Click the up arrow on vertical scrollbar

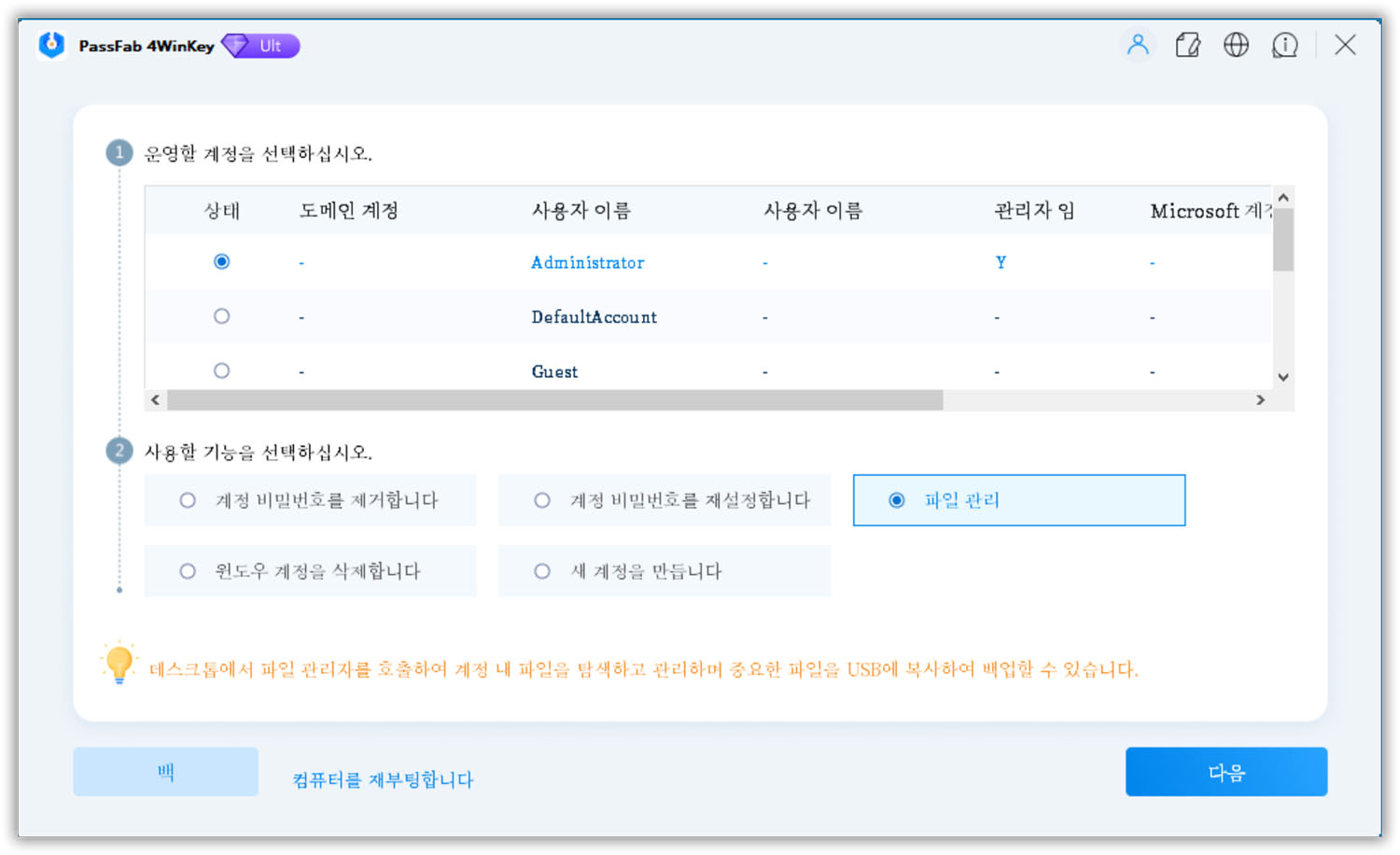tap(1282, 197)
